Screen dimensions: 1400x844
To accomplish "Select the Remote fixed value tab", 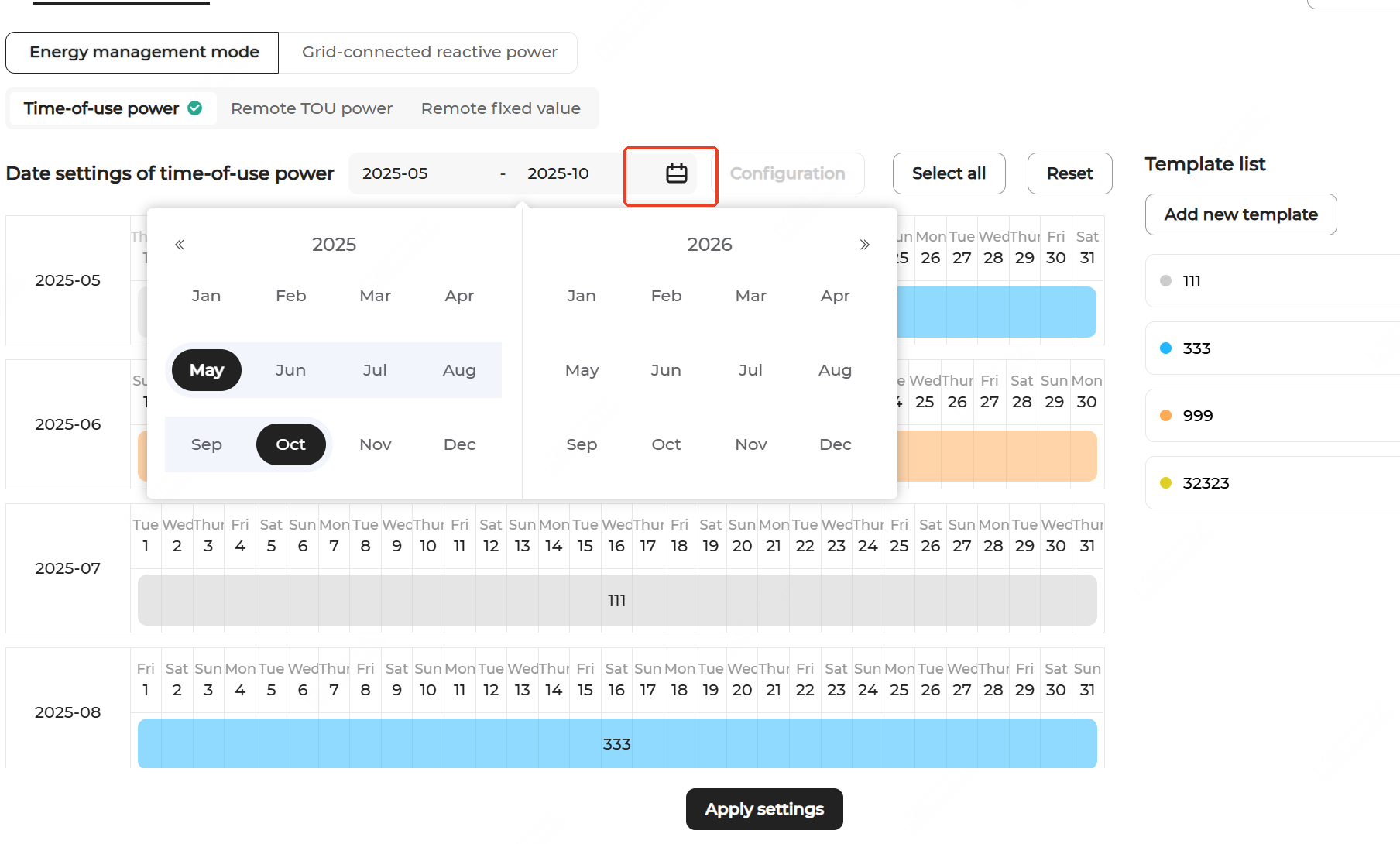I will [500, 108].
